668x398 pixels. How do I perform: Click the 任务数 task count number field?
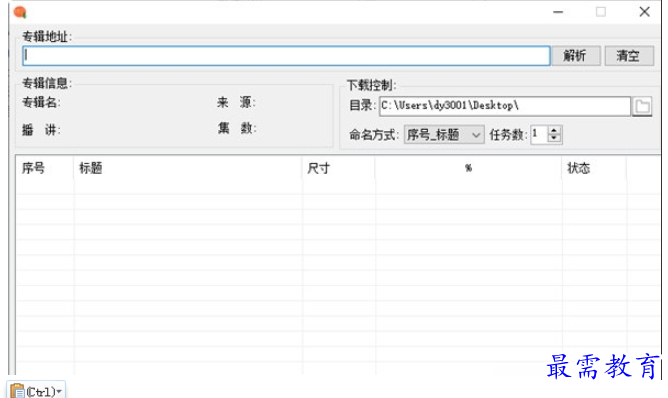click(x=539, y=135)
